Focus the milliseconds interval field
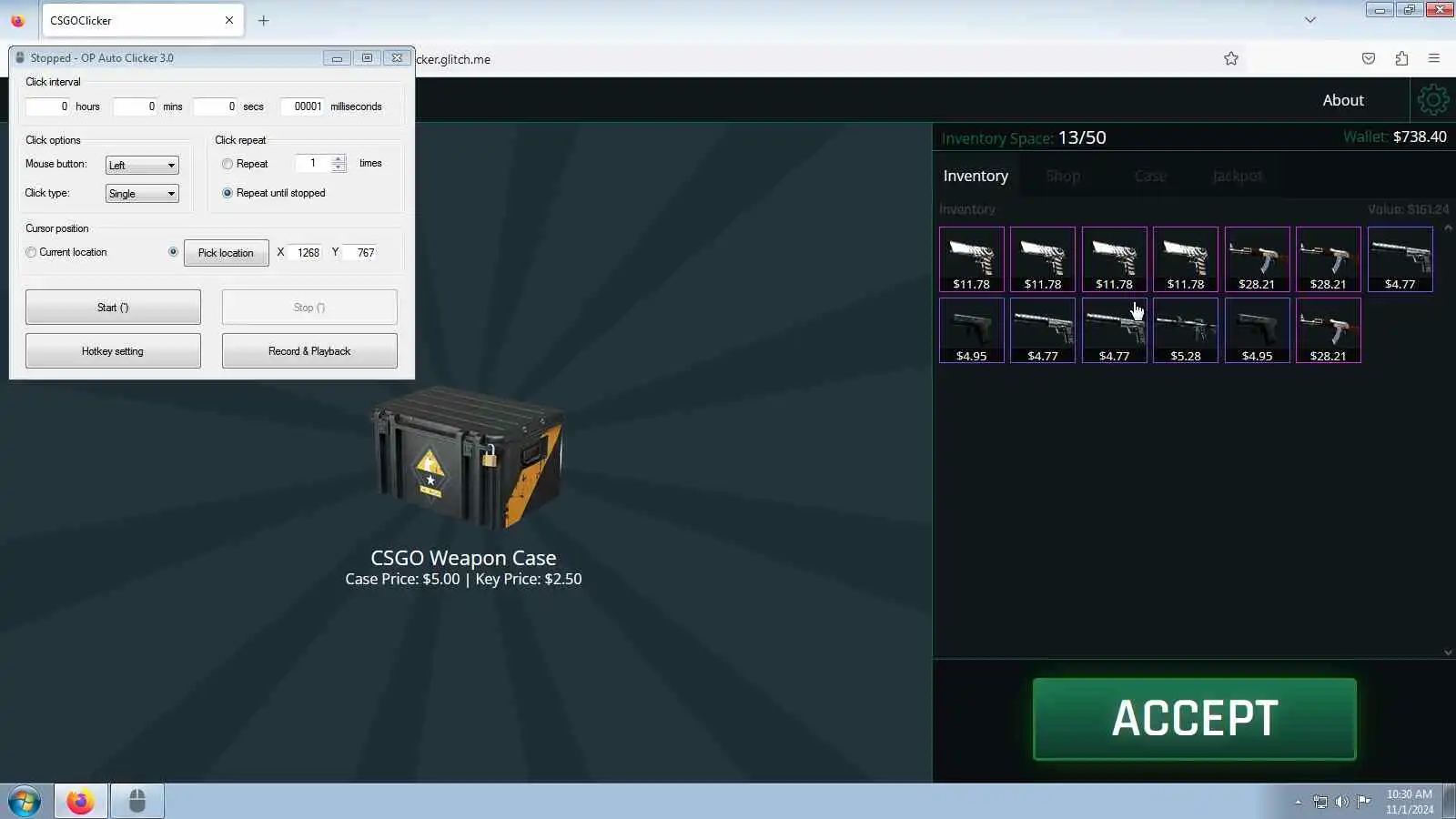Screen dimensions: 1456x819 pos(302,106)
